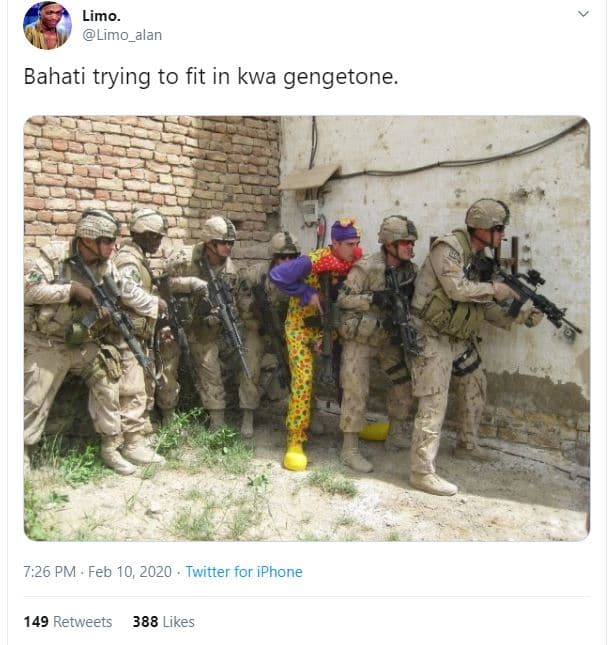
Task: View the 149 Retweets list
Action: 68,622
